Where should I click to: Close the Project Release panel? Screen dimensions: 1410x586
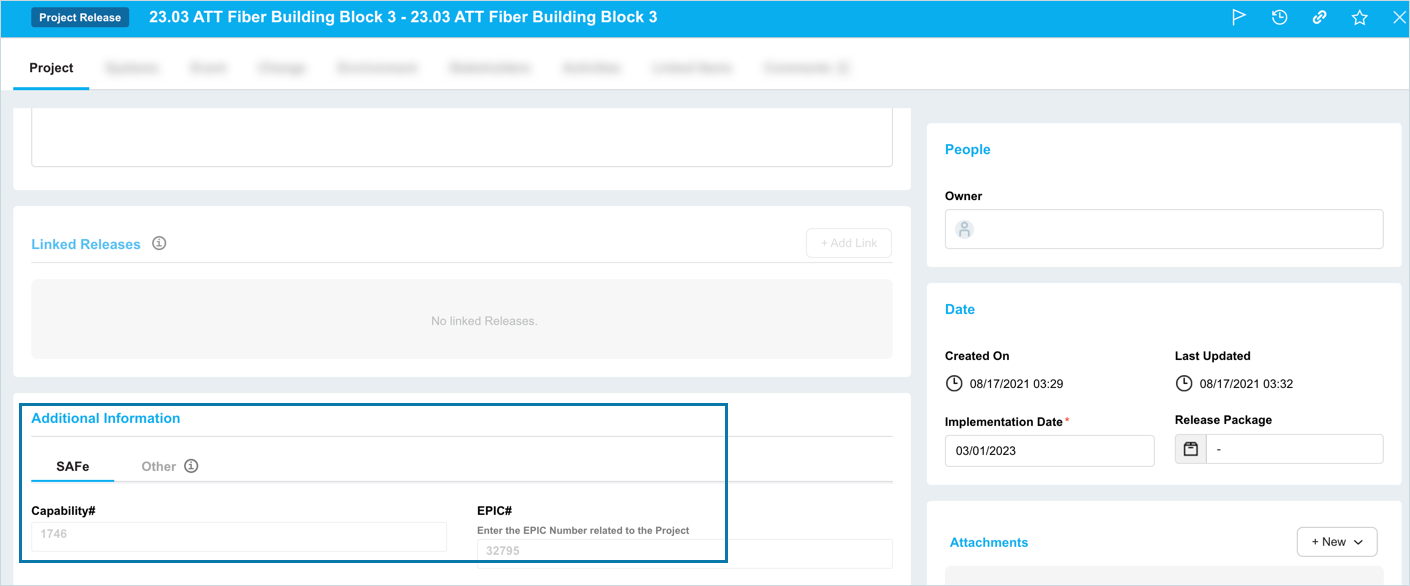[1399, 17]
